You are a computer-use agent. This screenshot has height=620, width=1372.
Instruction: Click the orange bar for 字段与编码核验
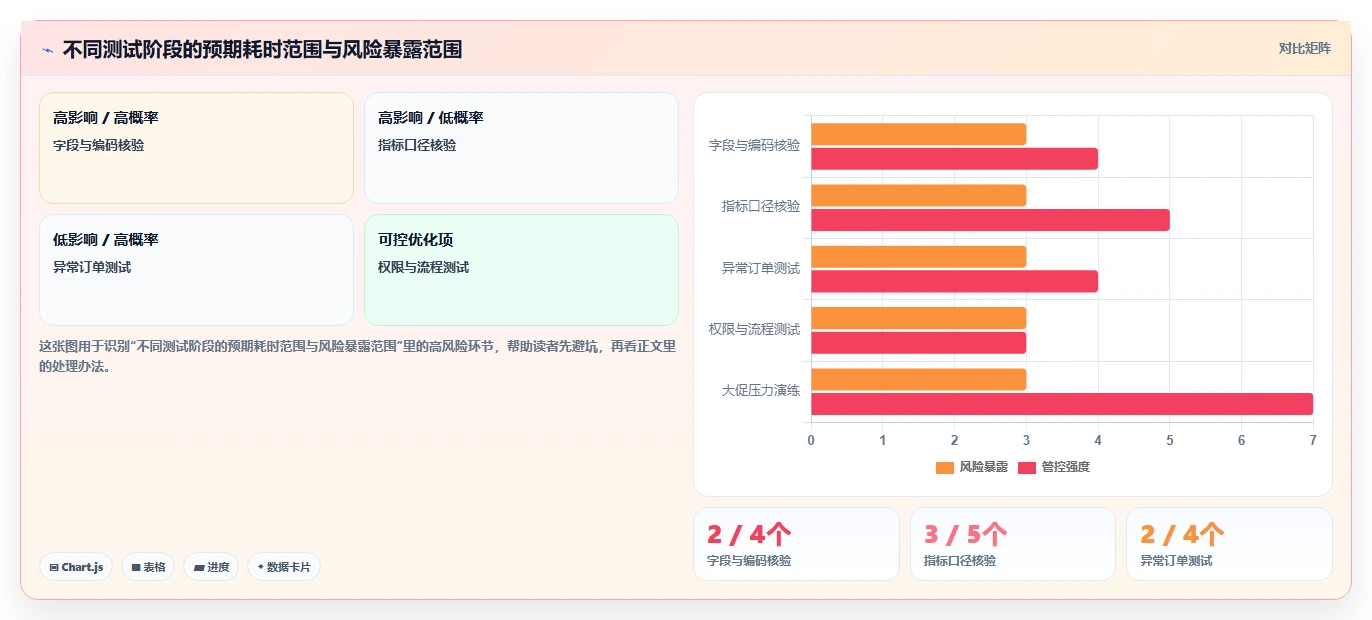tap(918, 134)
